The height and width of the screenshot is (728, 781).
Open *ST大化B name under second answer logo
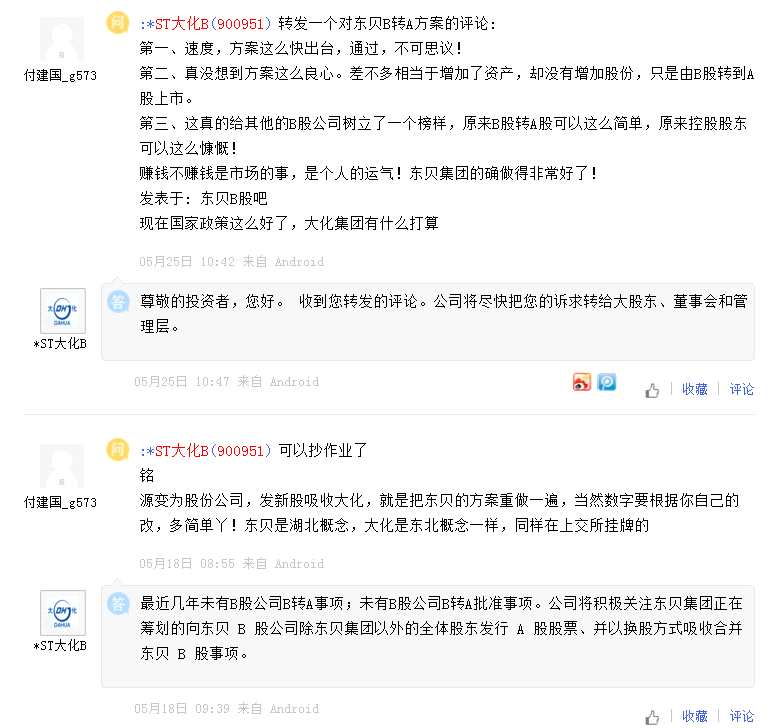click(x=61, y=647)
